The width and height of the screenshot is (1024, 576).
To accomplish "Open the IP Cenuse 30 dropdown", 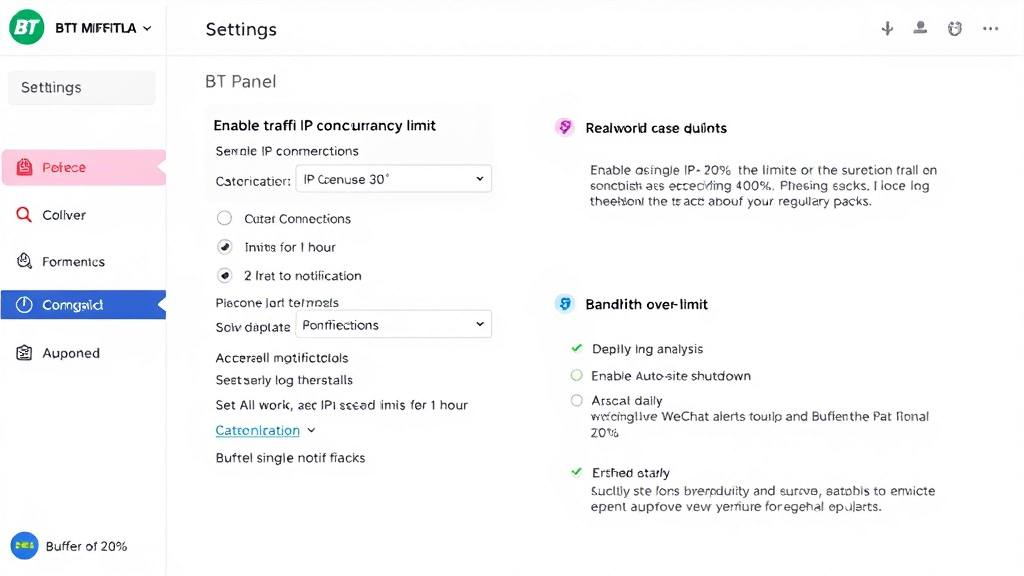I will (393, 179).
